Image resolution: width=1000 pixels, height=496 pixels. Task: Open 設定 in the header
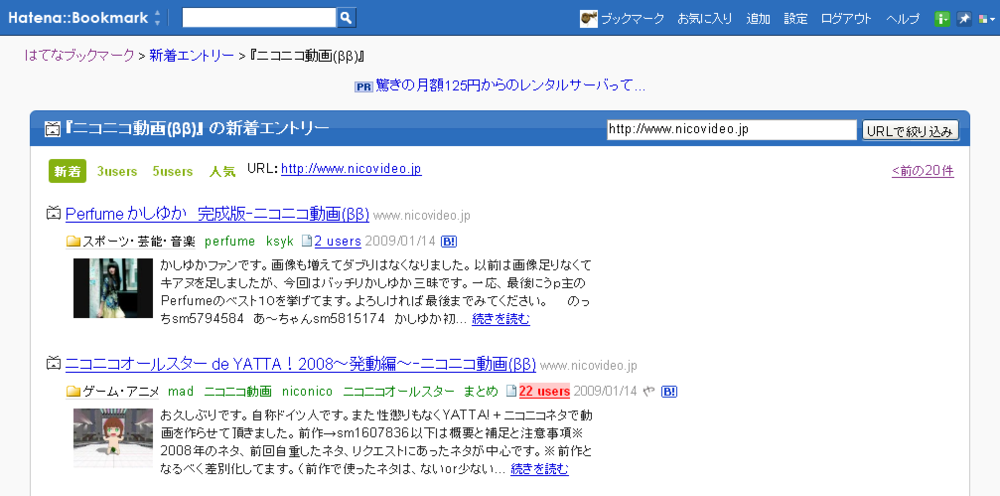click(x=796, y=18)
